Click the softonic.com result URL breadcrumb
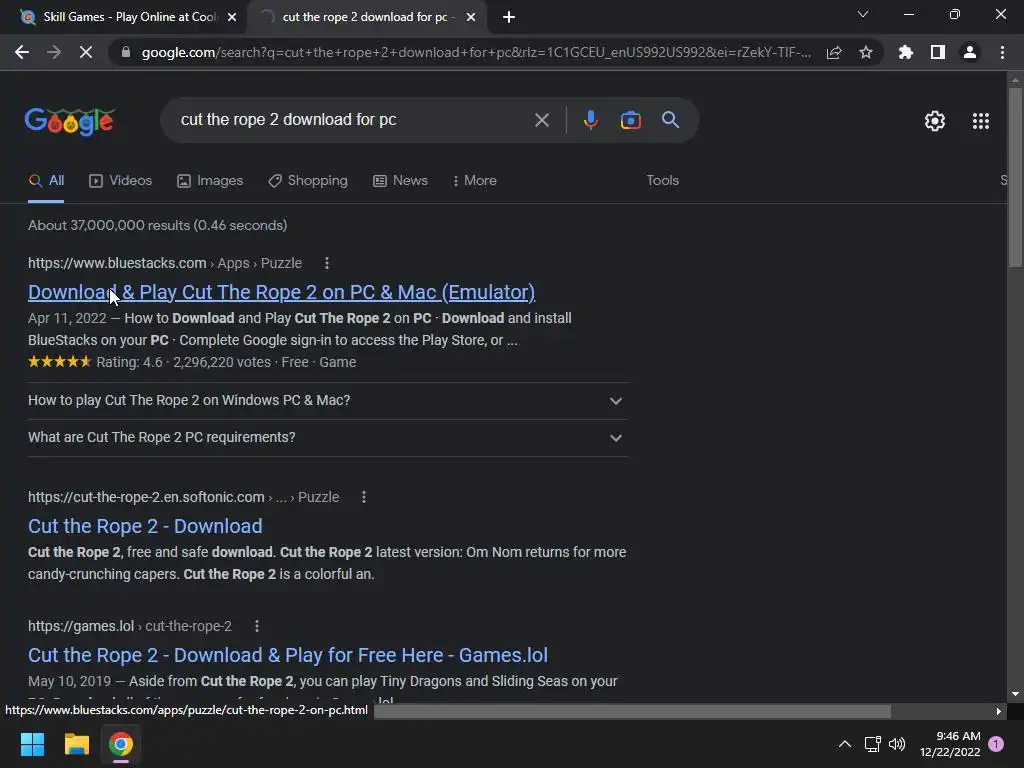The width and height of the screenshot is (1024, 768). (184, 497)
